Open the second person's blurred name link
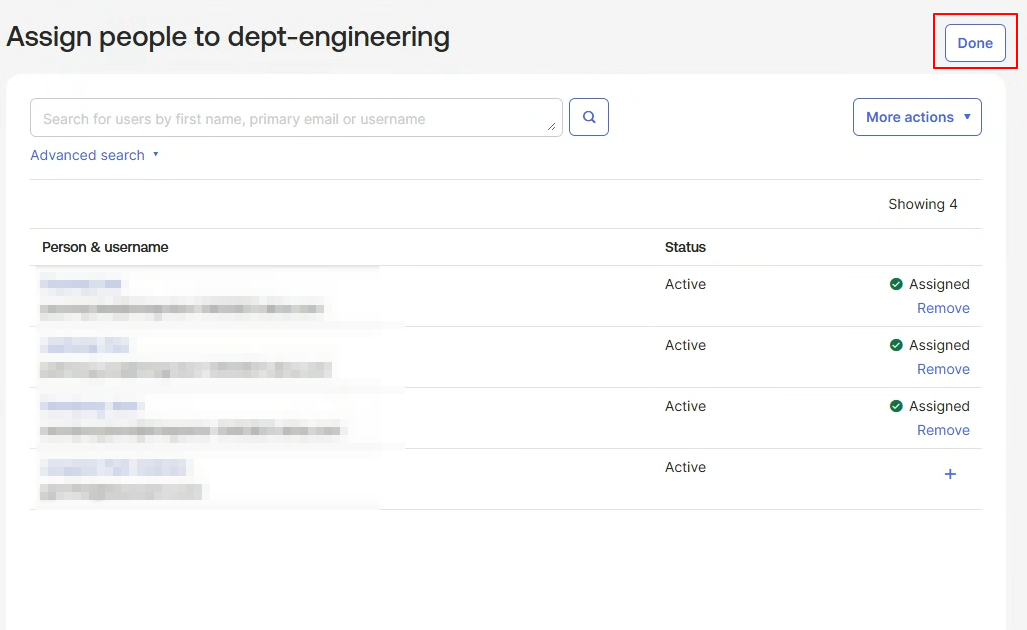This screenshot has width=1027, height=630. coord(84,344)
